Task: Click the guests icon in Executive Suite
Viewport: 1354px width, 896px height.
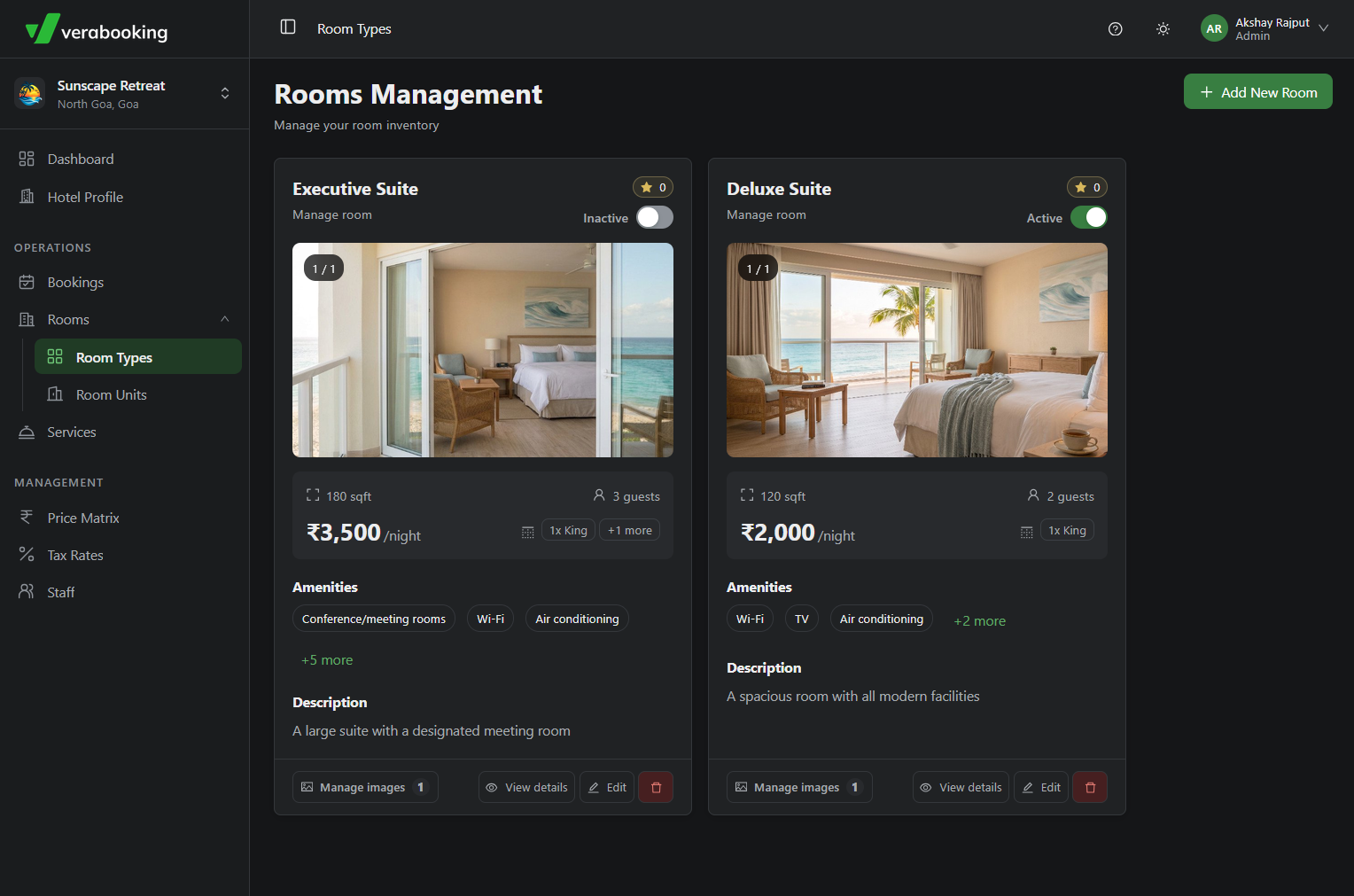Action: [x=599, y=495]
